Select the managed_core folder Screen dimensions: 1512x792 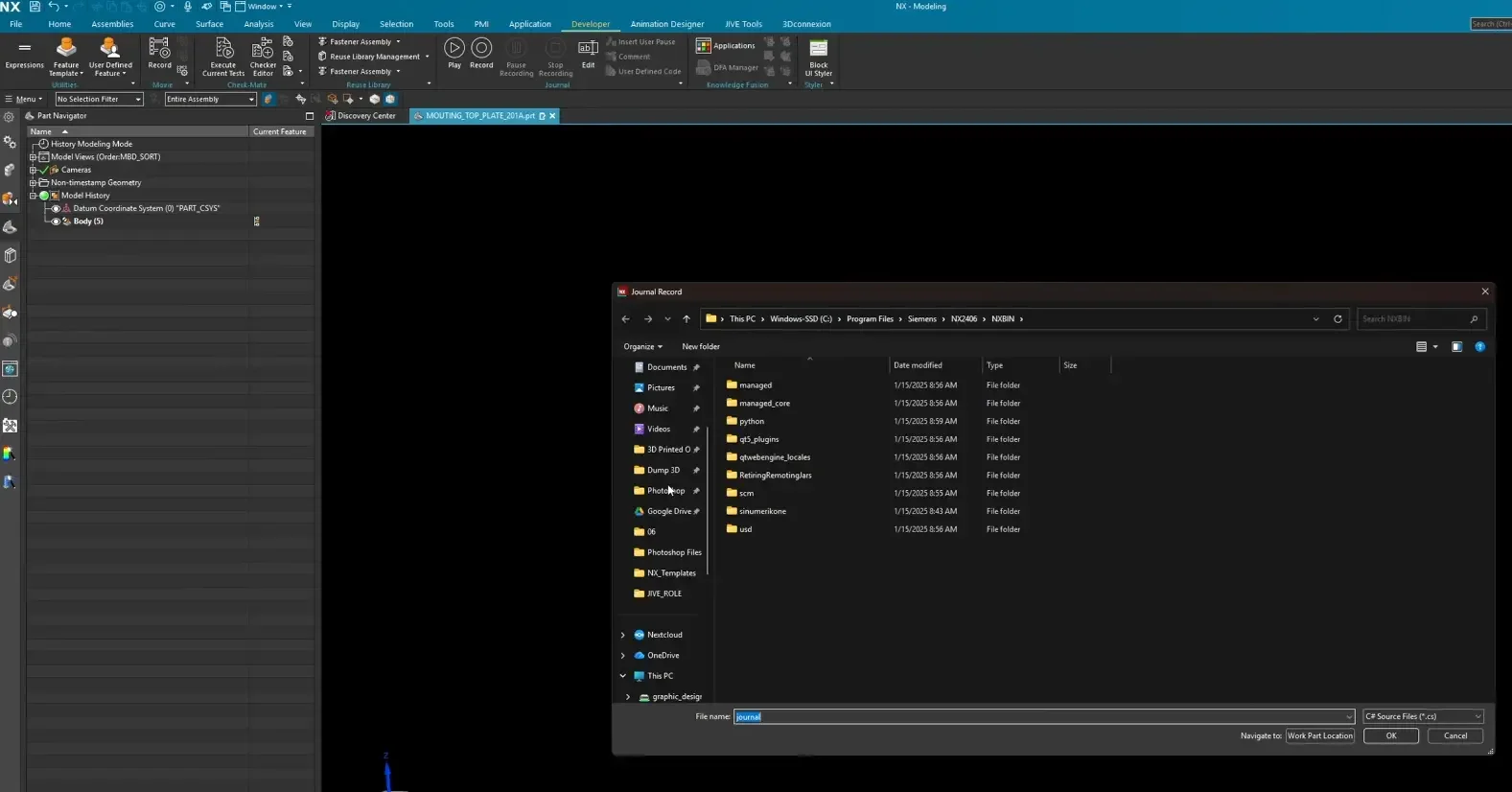(x=764, y=404)
